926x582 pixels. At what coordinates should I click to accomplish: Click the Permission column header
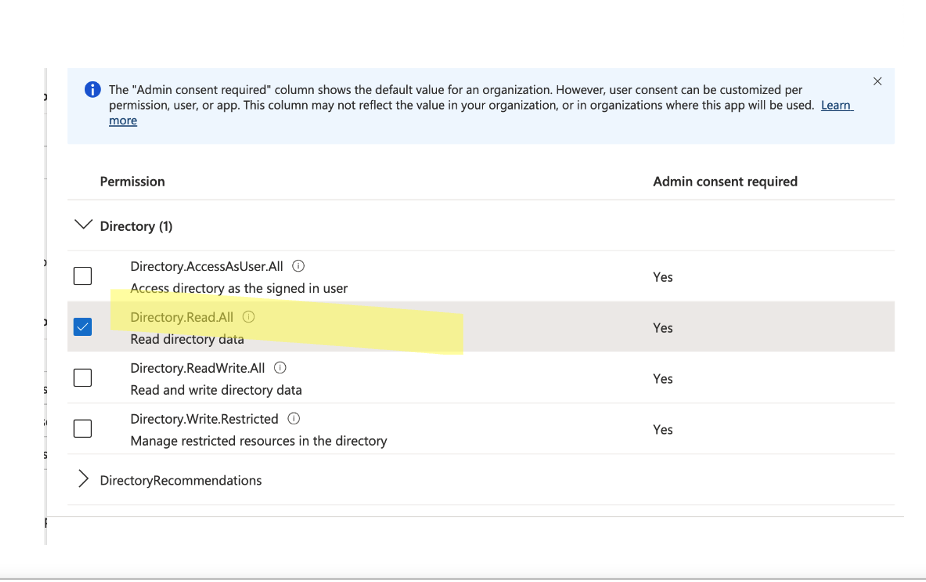pos(132,182)
